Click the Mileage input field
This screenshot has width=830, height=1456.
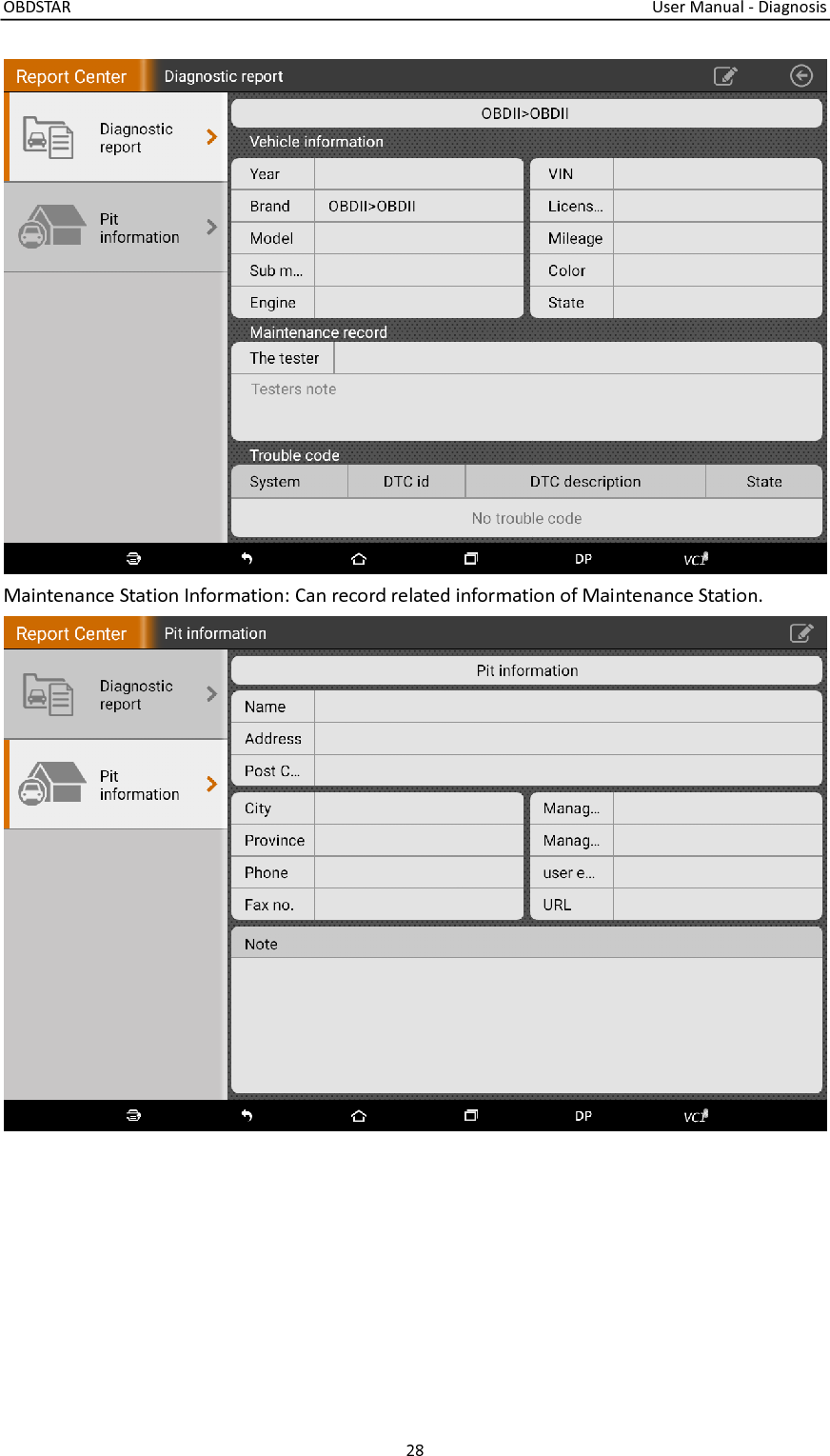click(718, 238)
